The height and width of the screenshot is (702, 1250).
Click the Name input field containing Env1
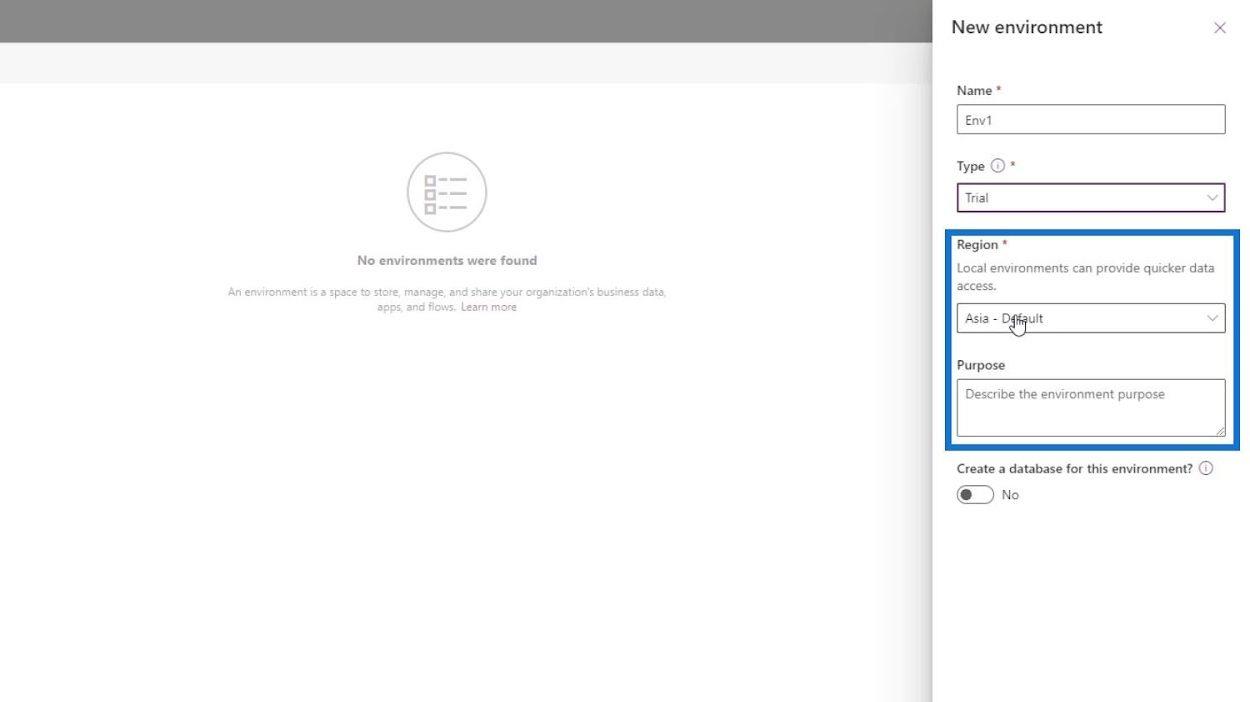[1090, 120]
